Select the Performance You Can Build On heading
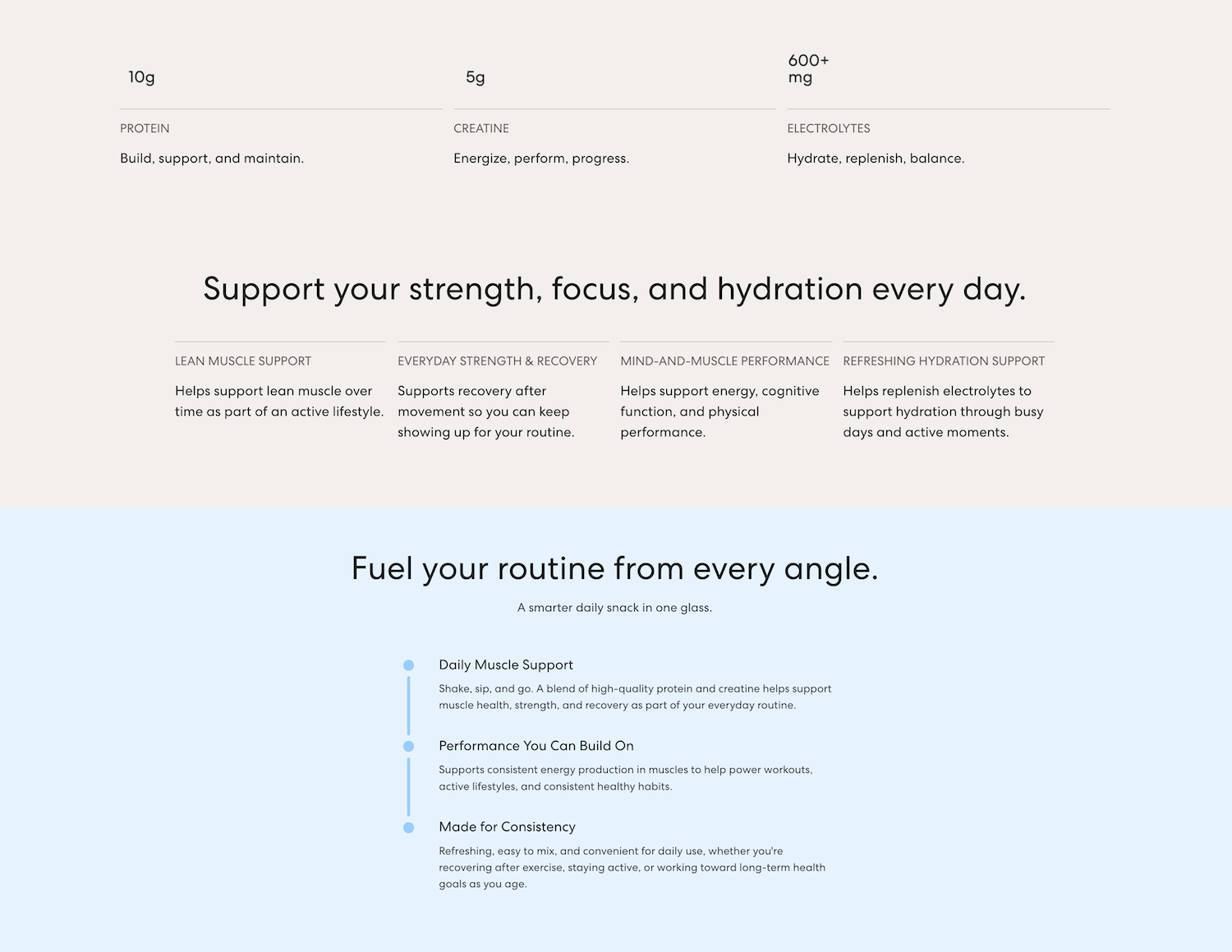 pos(536,746)
